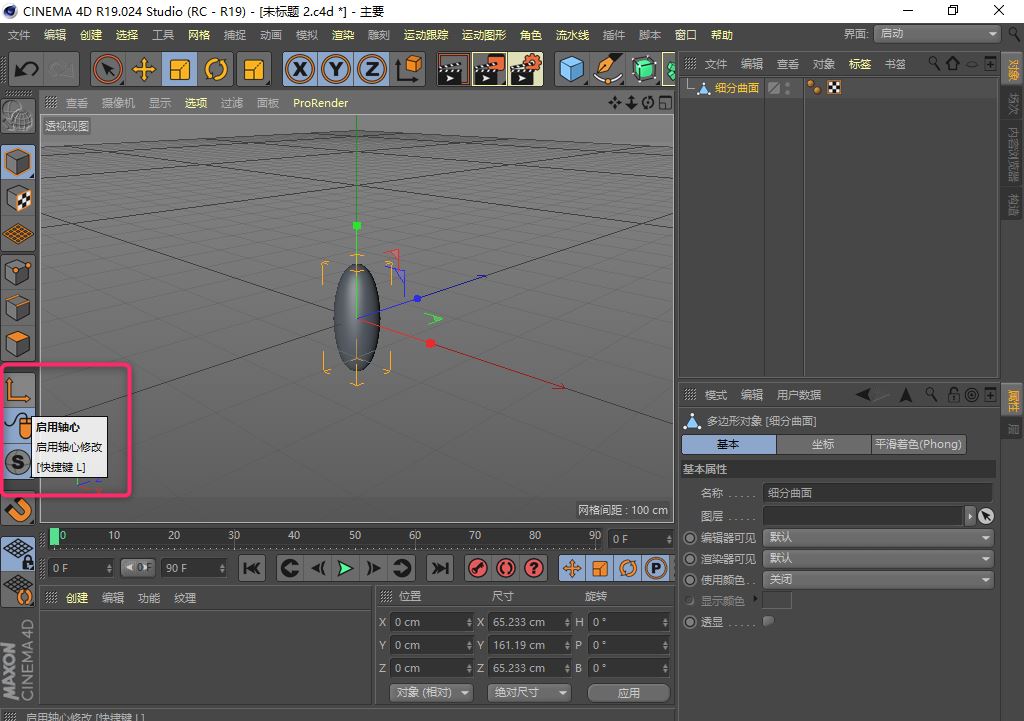1024x721 pixels.
Task: Pick the Rotate tool in the top toolbar
Action: pos(216,69)
